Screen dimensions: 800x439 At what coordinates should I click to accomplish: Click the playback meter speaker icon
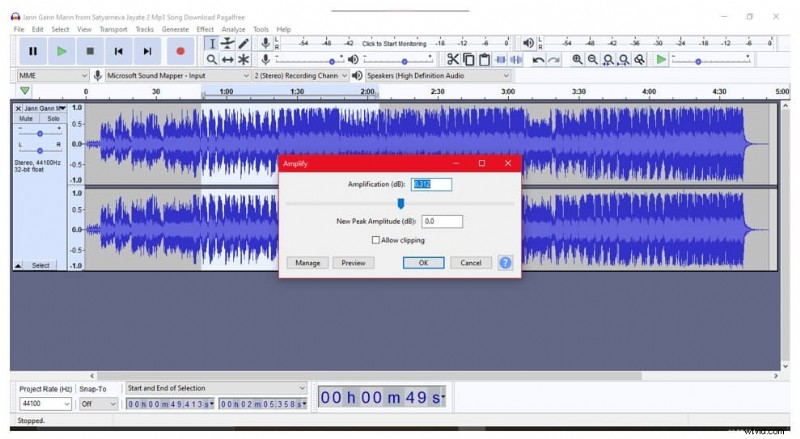click(x=529, y=43)
